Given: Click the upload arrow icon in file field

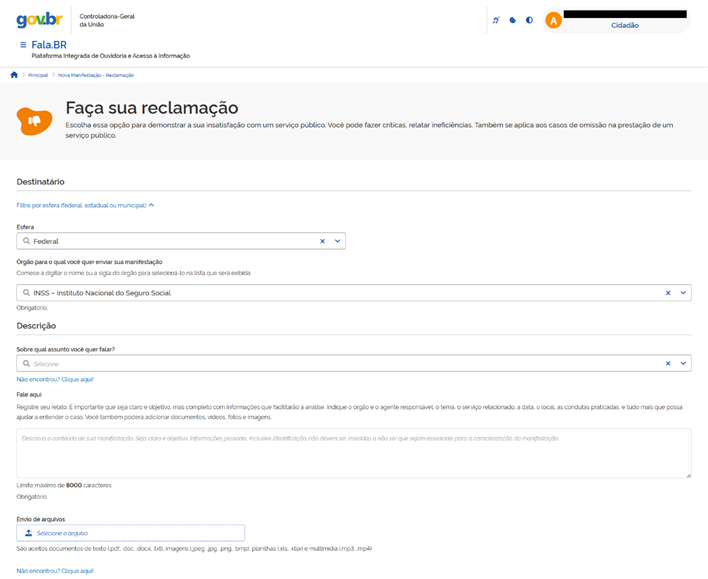Looking at the screenshot, I should pyautogui.click(x=28, y=533).
